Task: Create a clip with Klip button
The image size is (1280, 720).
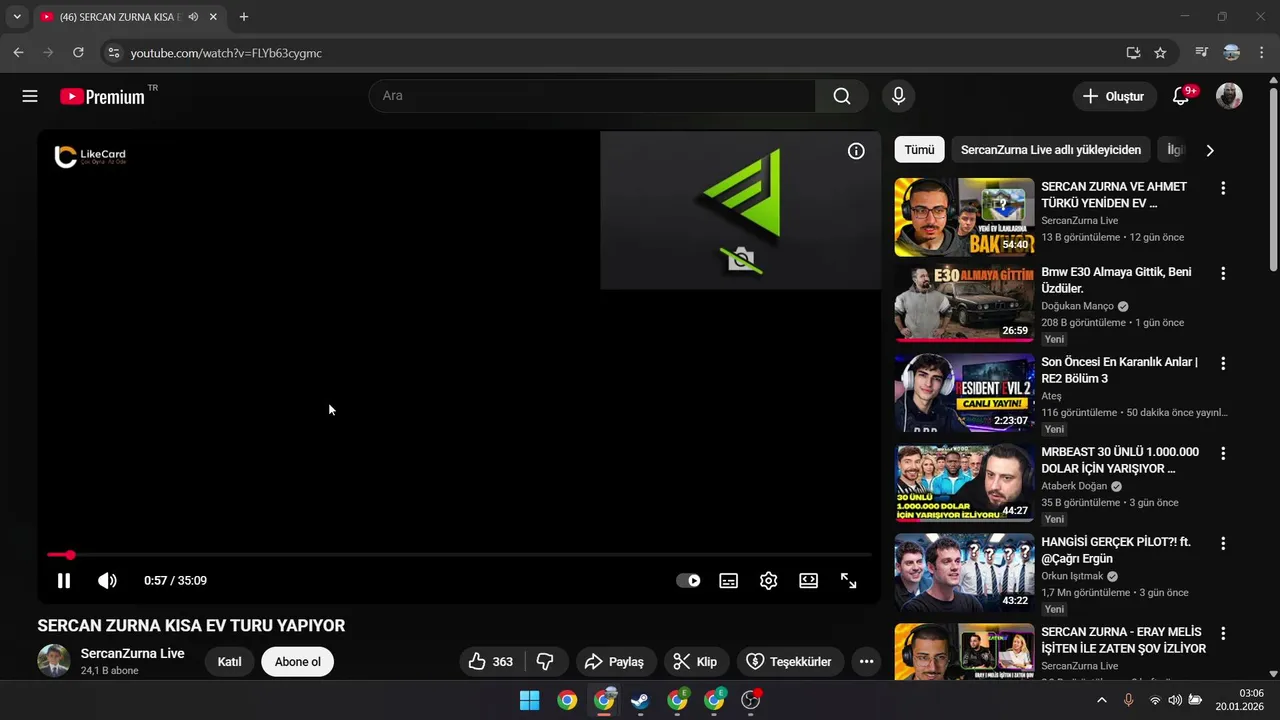Action: pyautogui.click(x=695, y=661)
